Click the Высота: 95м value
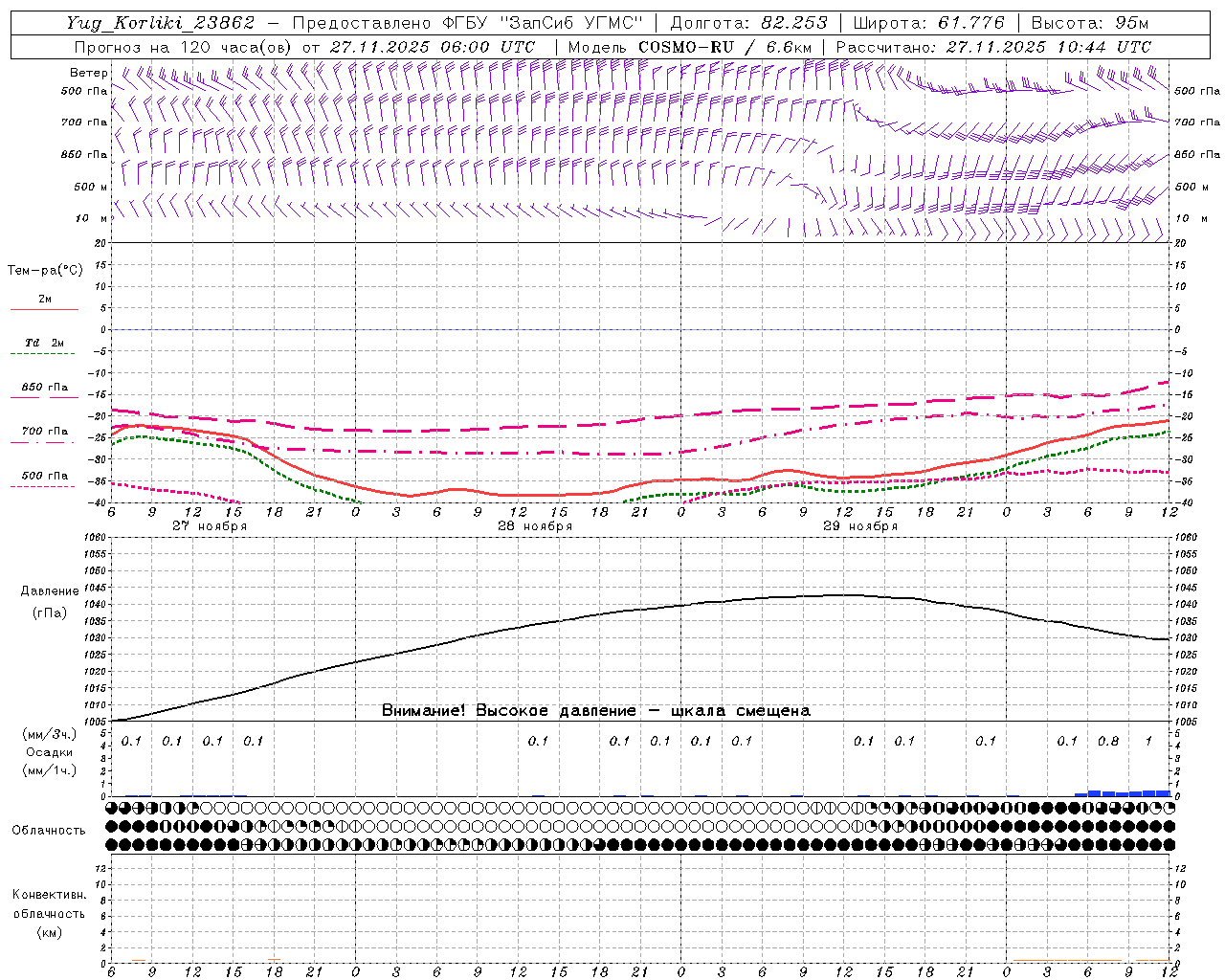 tap(1090, 23)
